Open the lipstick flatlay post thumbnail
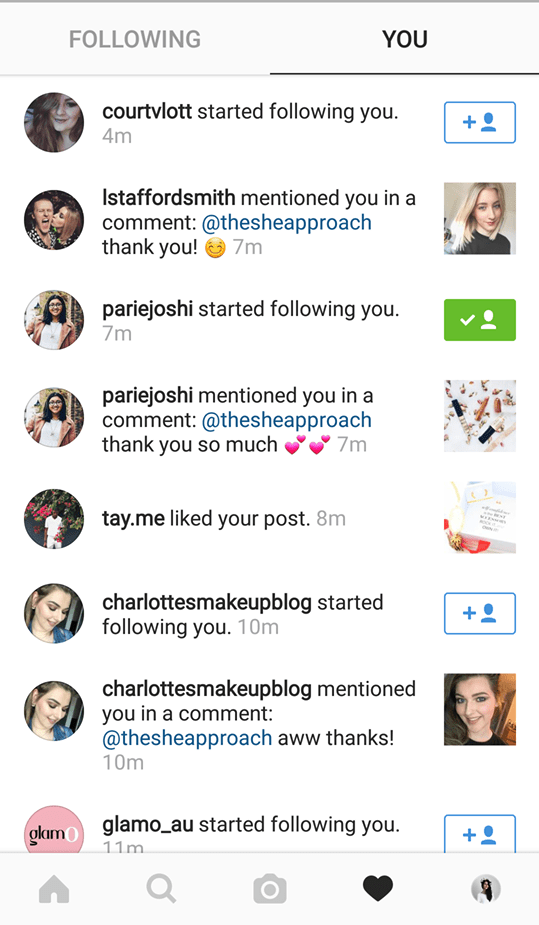Image resolution: width=539 pixels, height=925 pixels. tap(479, 416)
